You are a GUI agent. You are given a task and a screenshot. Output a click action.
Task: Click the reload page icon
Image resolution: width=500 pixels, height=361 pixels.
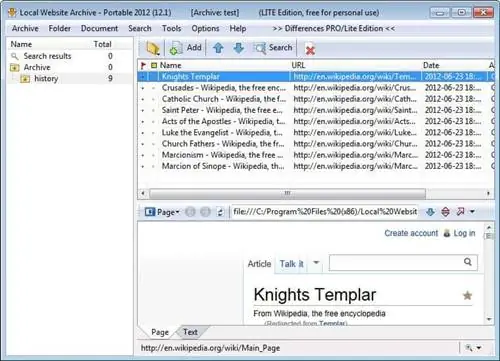pyautogui.click(x=220, y=212)
